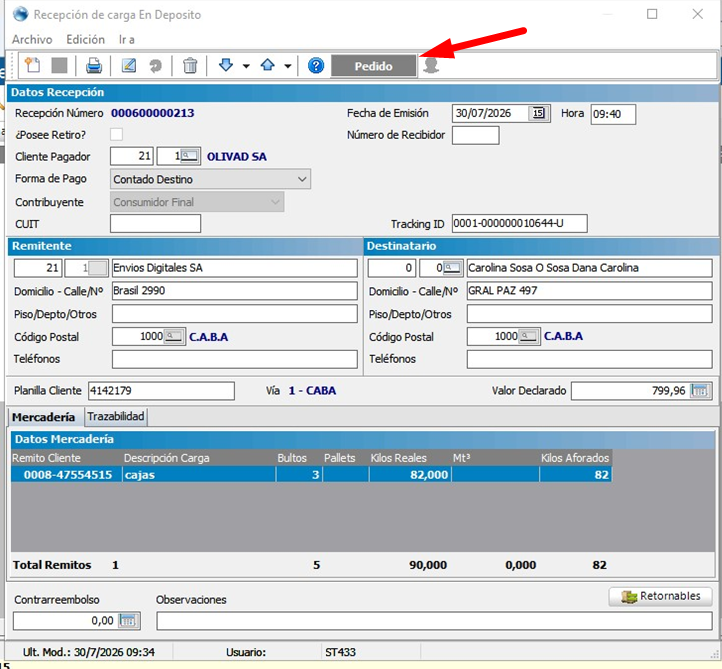This screenshot has width=722, height=669.
Task: Click reception number 000600000213
Action: click(153, 113)
